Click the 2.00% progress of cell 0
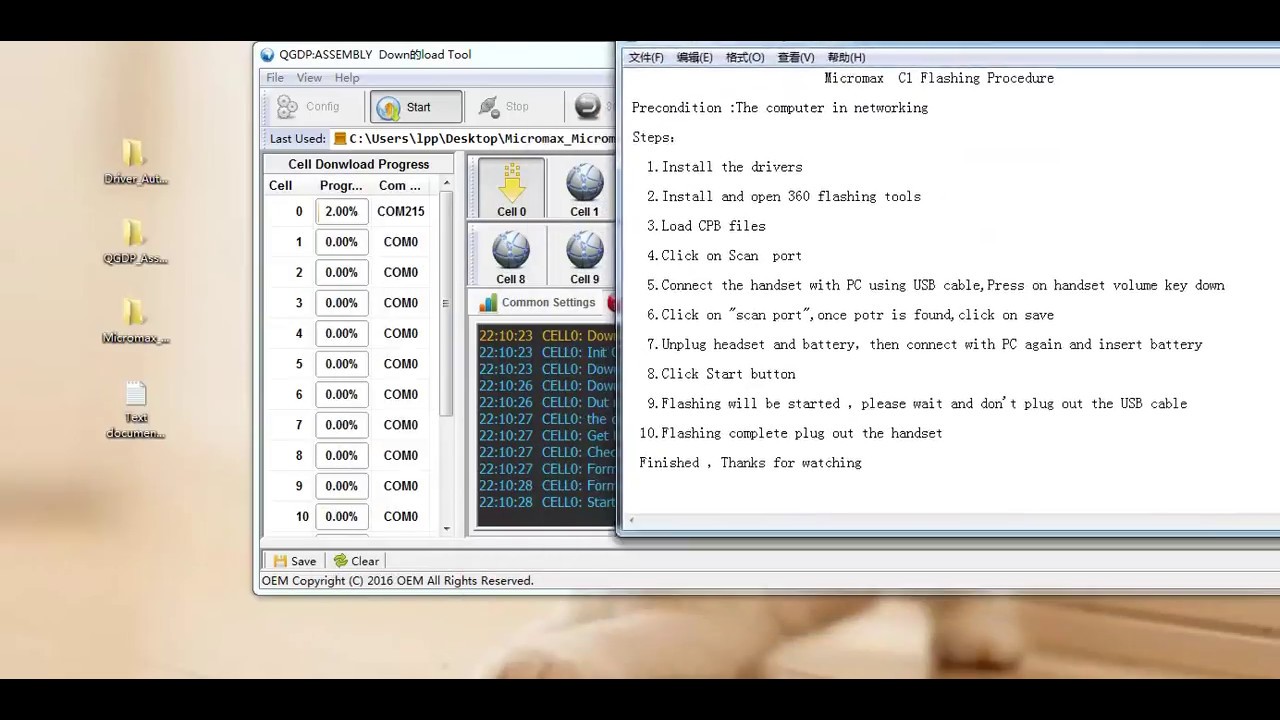 click(x=341, y=212)
